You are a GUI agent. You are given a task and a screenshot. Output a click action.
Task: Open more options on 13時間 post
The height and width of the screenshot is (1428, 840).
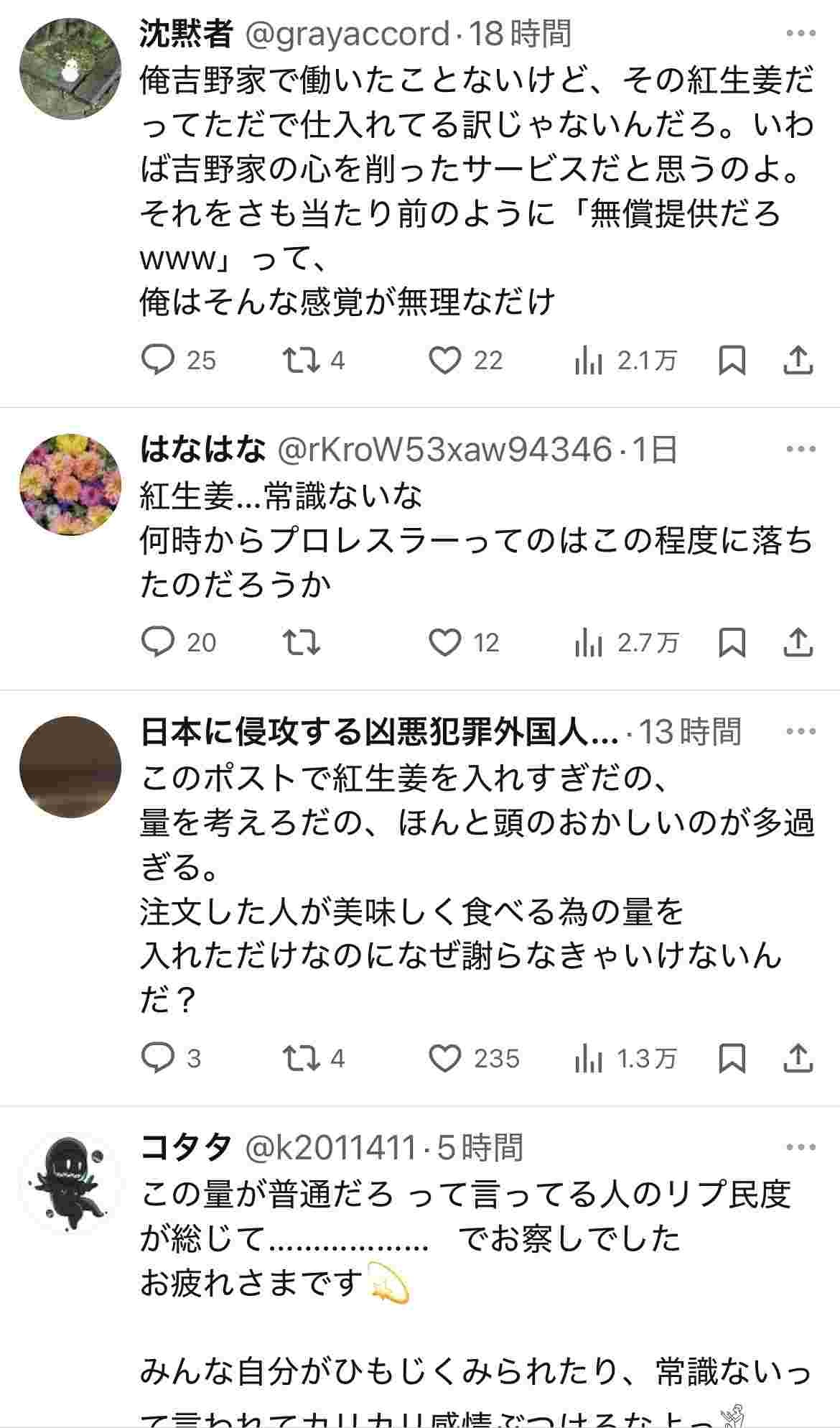coord(801,732)
